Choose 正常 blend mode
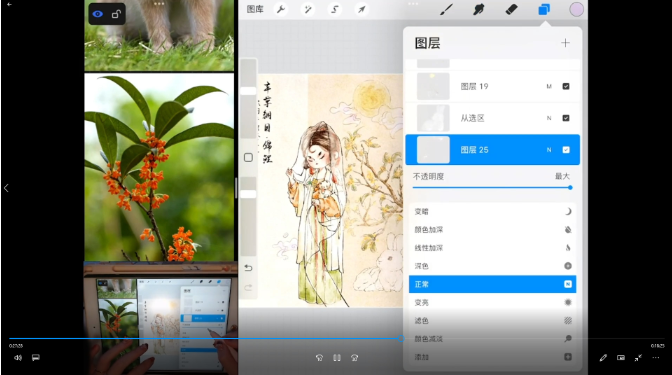 coord(492,284)
